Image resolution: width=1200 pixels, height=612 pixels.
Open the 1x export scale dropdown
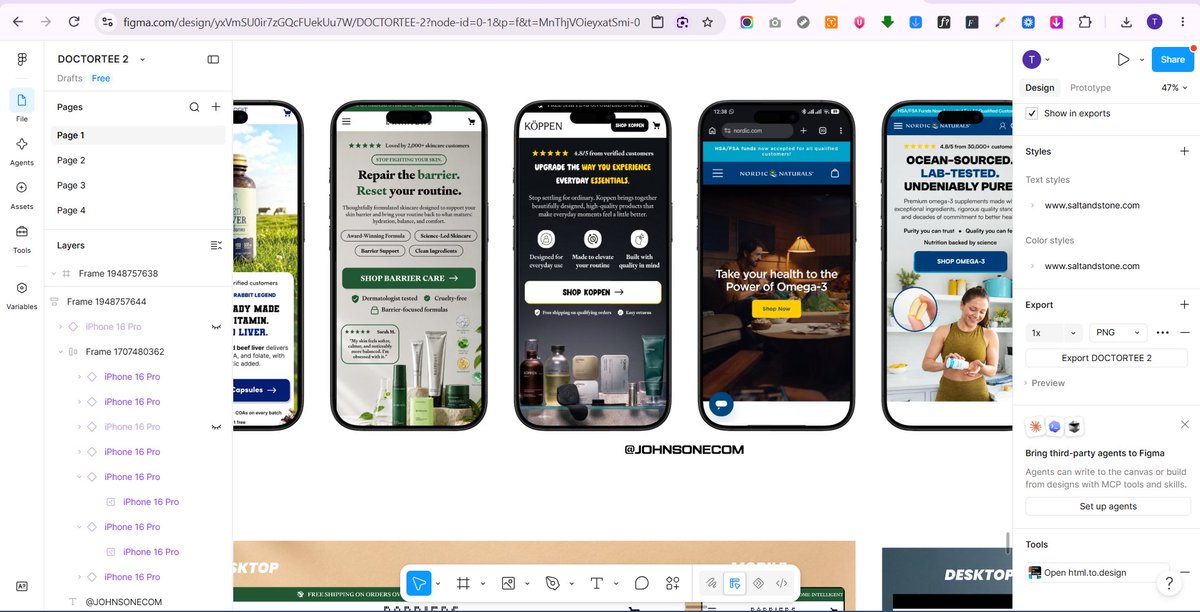pos(1055,332)
